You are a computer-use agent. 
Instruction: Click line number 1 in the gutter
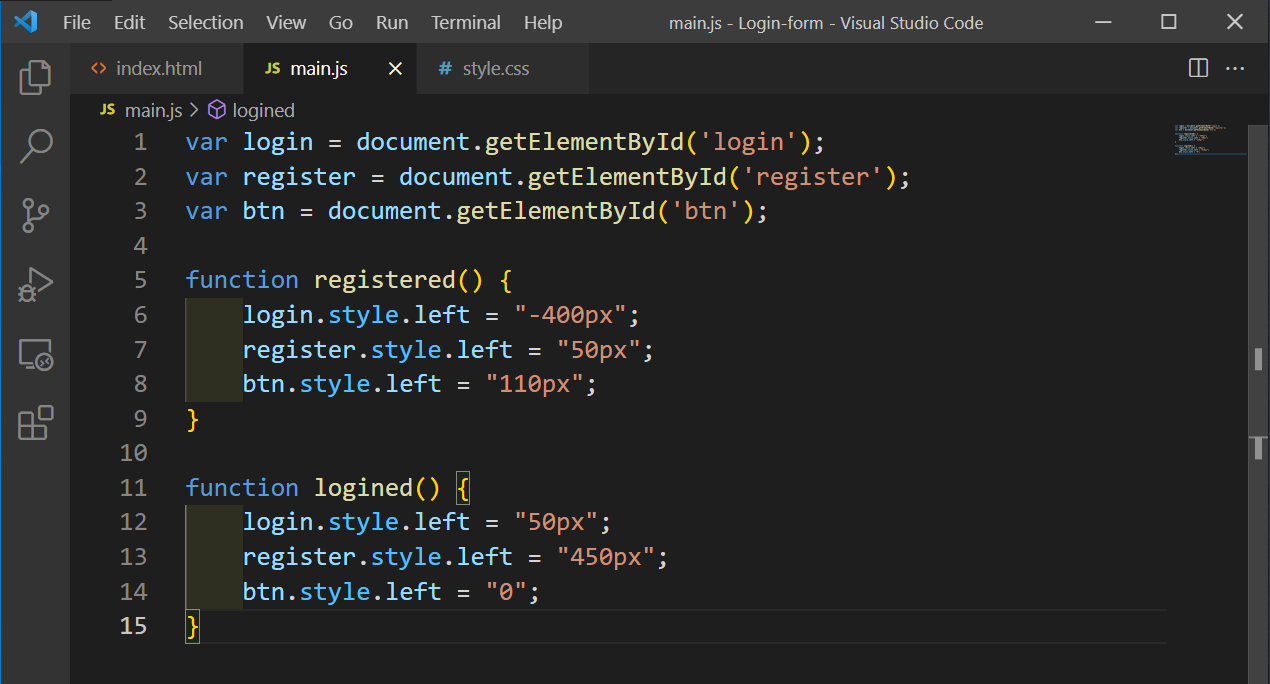click(140, 142)
